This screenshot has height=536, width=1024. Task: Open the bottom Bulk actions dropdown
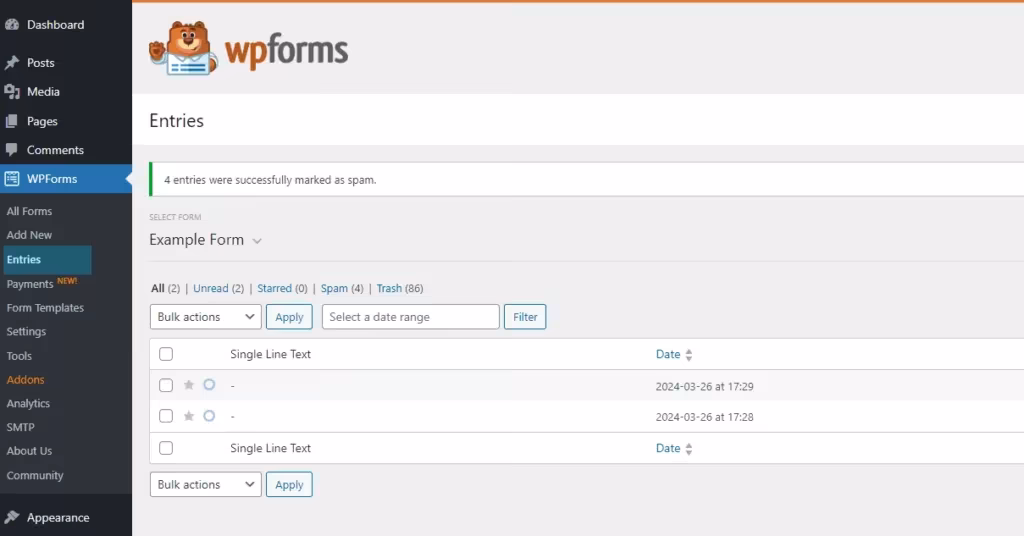[x=206, y=484]
